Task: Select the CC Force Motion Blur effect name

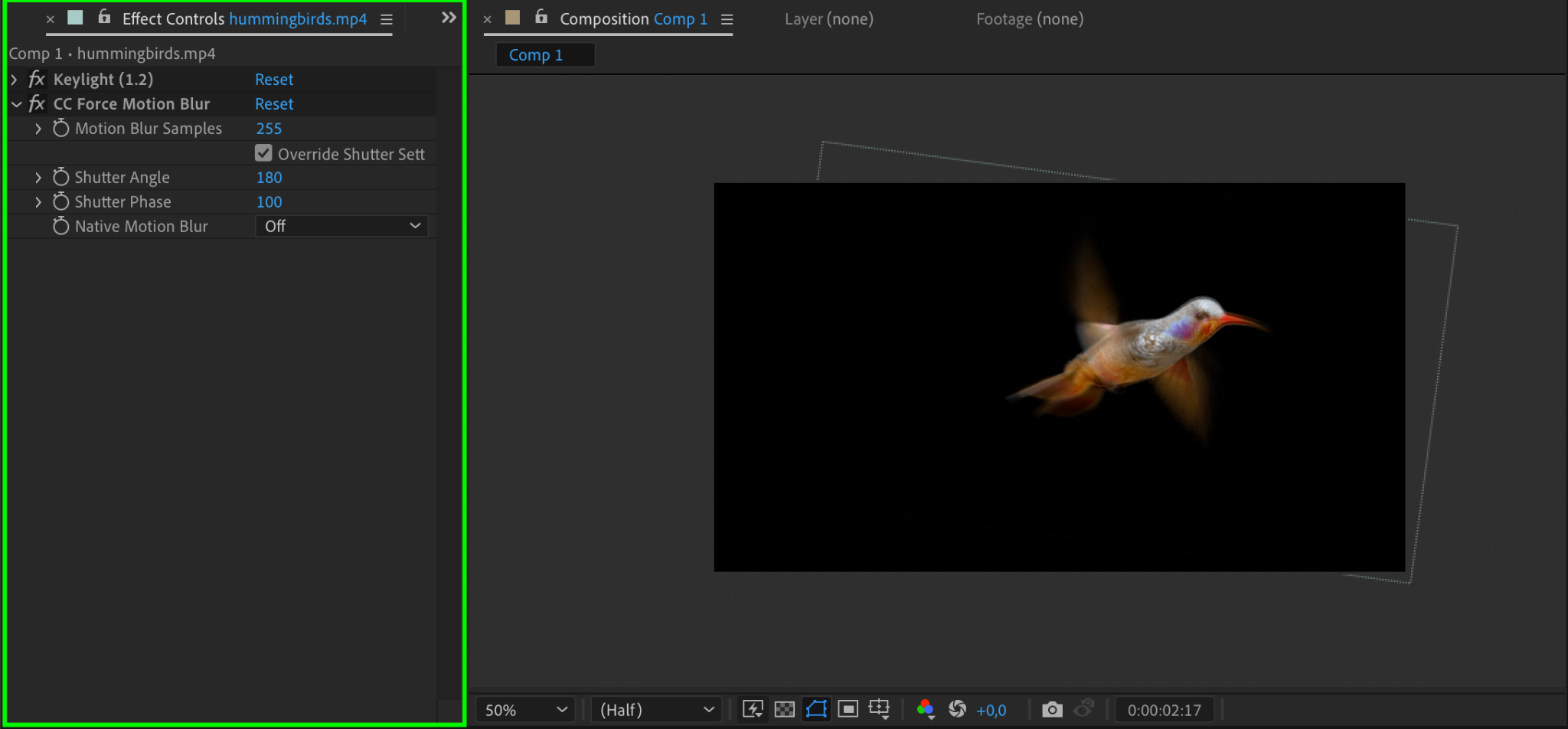Action: pos(132,103)
